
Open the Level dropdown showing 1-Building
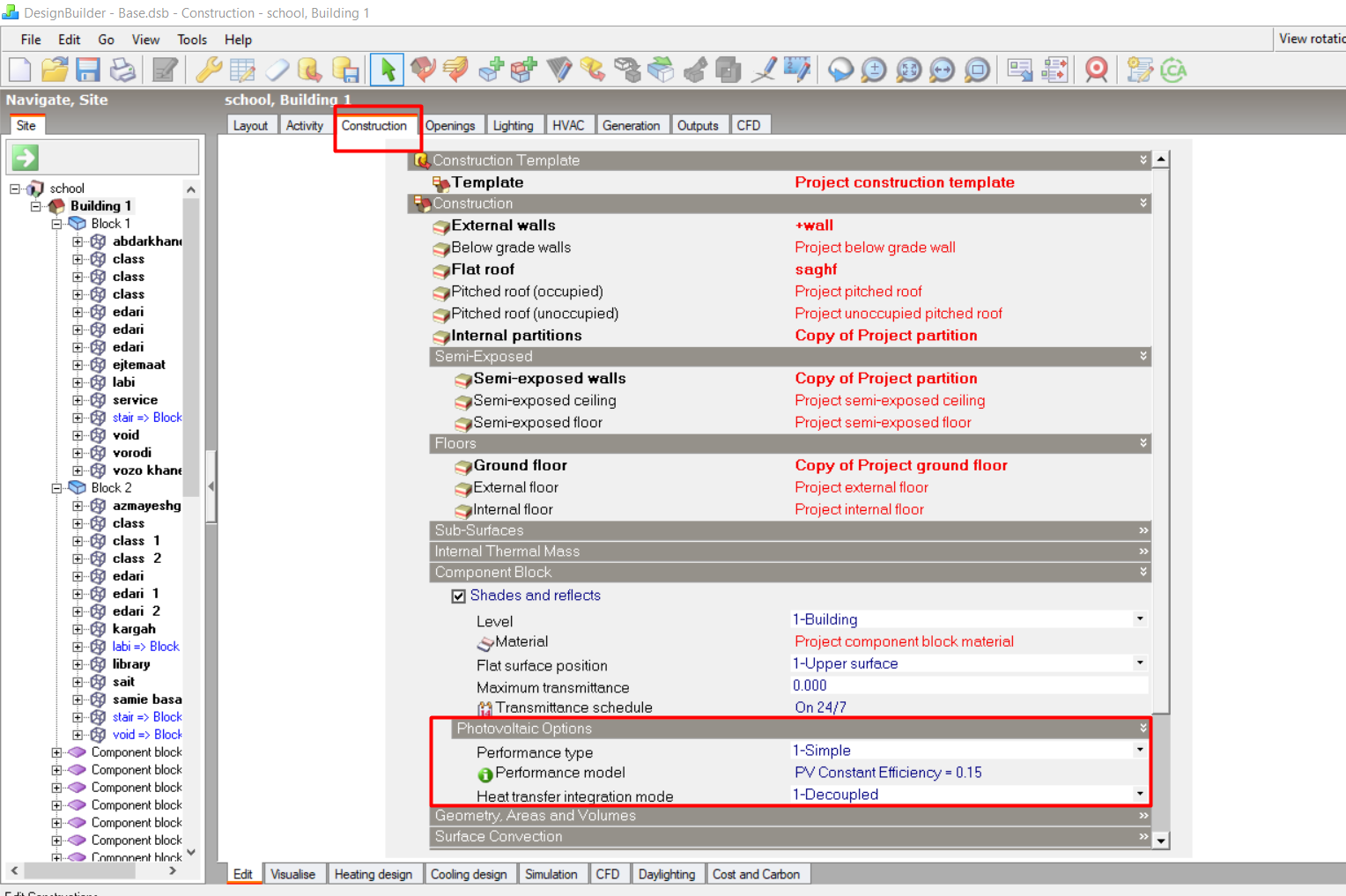(1140, 619)
